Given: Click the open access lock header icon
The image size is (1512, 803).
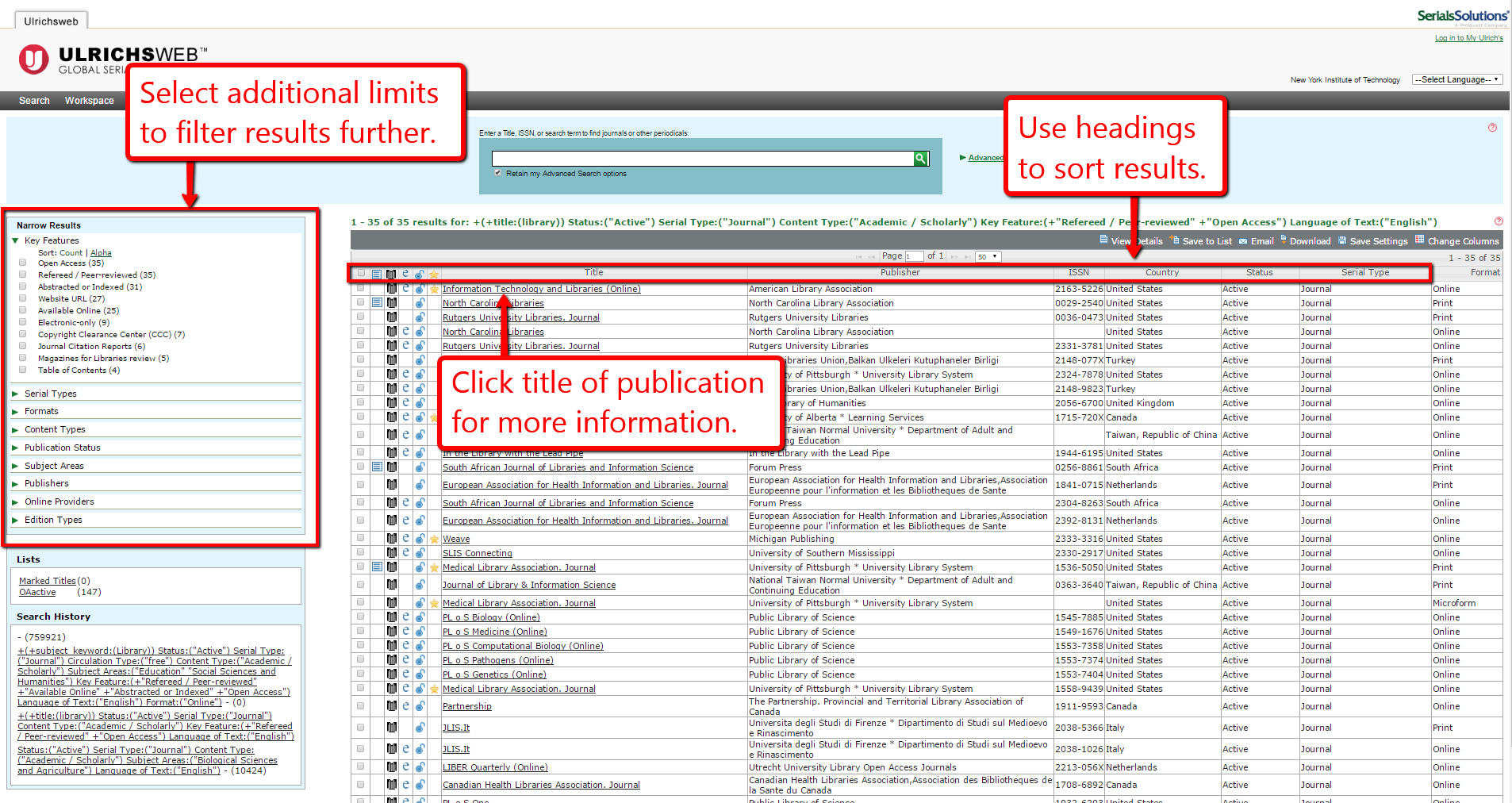Looking at the screenshot, I should [x=420, y=274].
